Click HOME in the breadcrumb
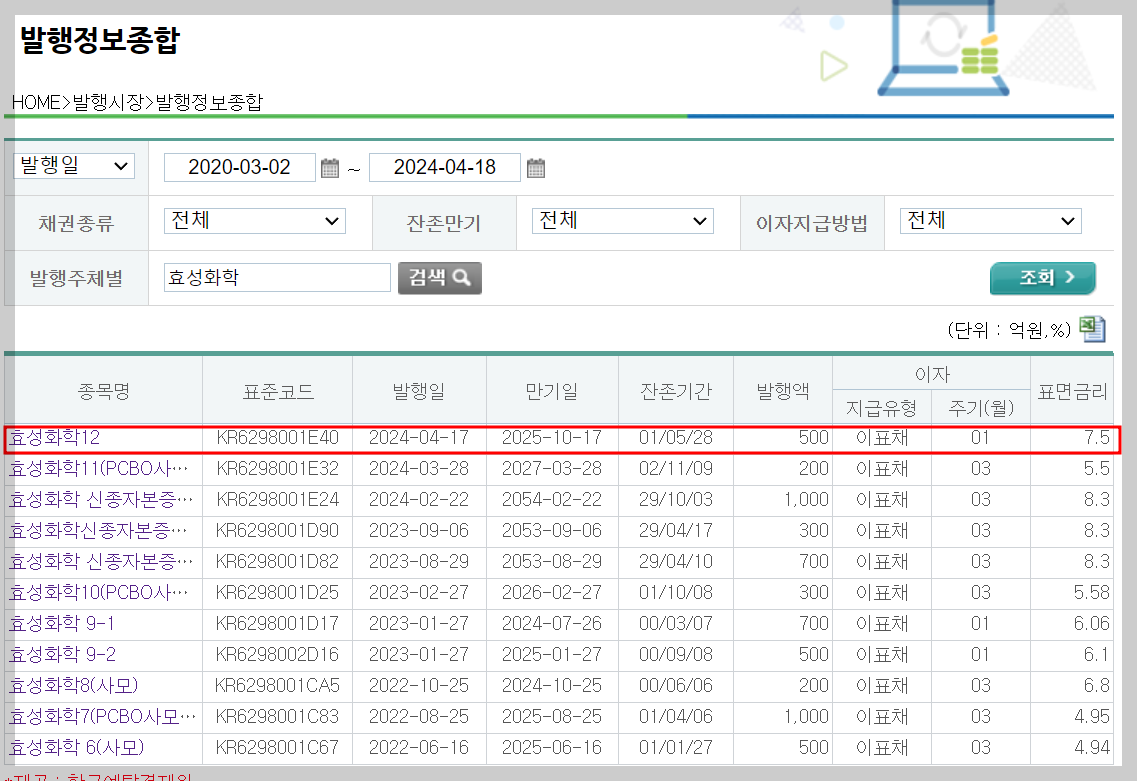The width and height of the screenshot is (1137, 781). pyautogui.click(x=36, y=103)
